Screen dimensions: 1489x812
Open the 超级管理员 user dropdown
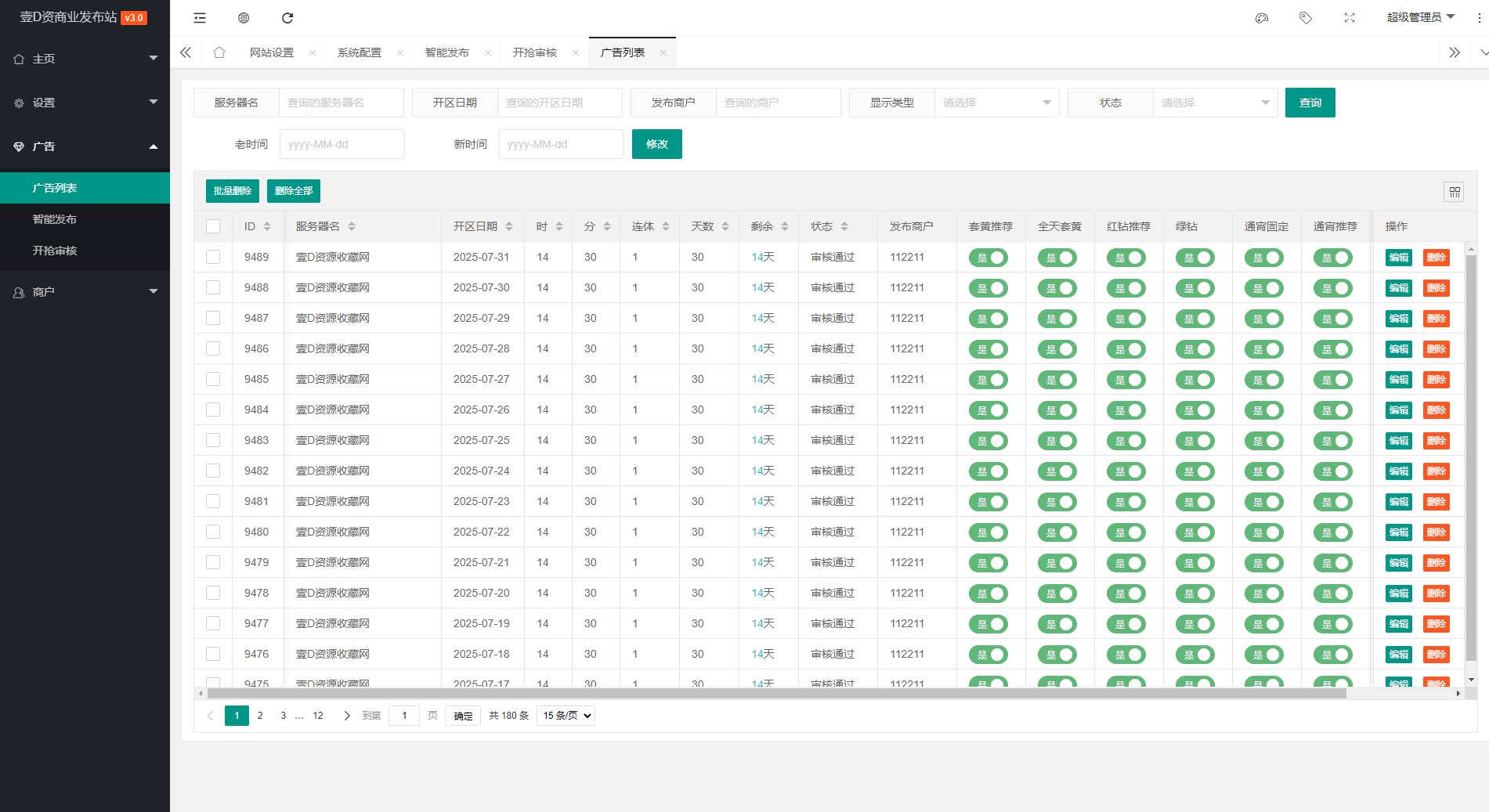click(x=1420, y=17)
